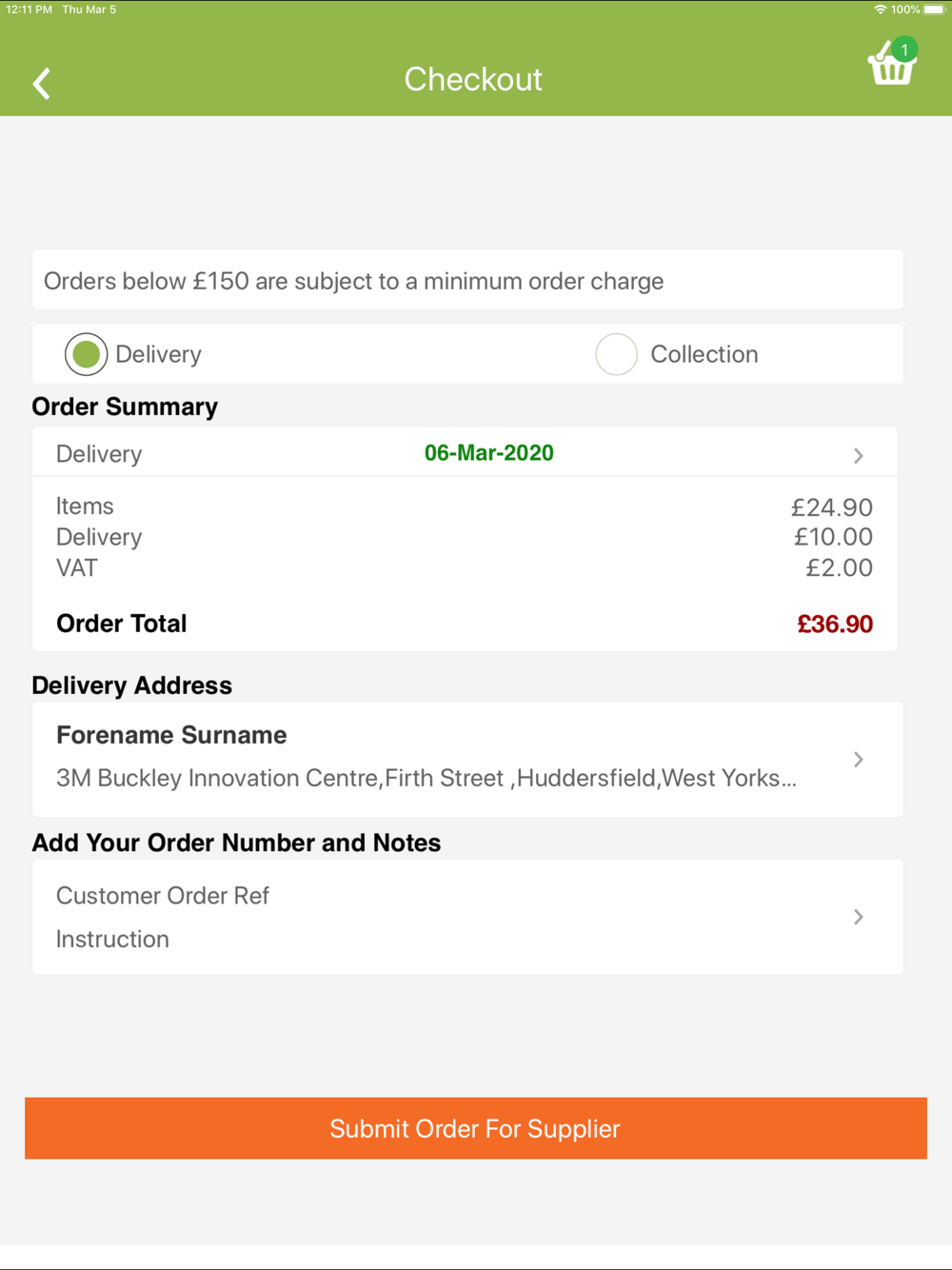This screenshot has width=952, height=1270.
Task: Change the 06-Mar-2020 delivery date
Action: click(488, 453)
